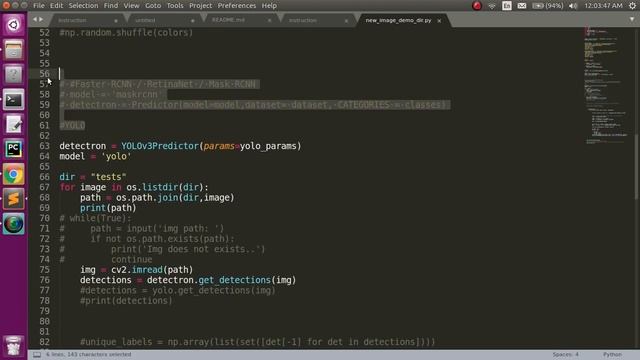
Task: Click the 'yolo' string on line 64
Action: pyautogui.click(x=116, y=156)
